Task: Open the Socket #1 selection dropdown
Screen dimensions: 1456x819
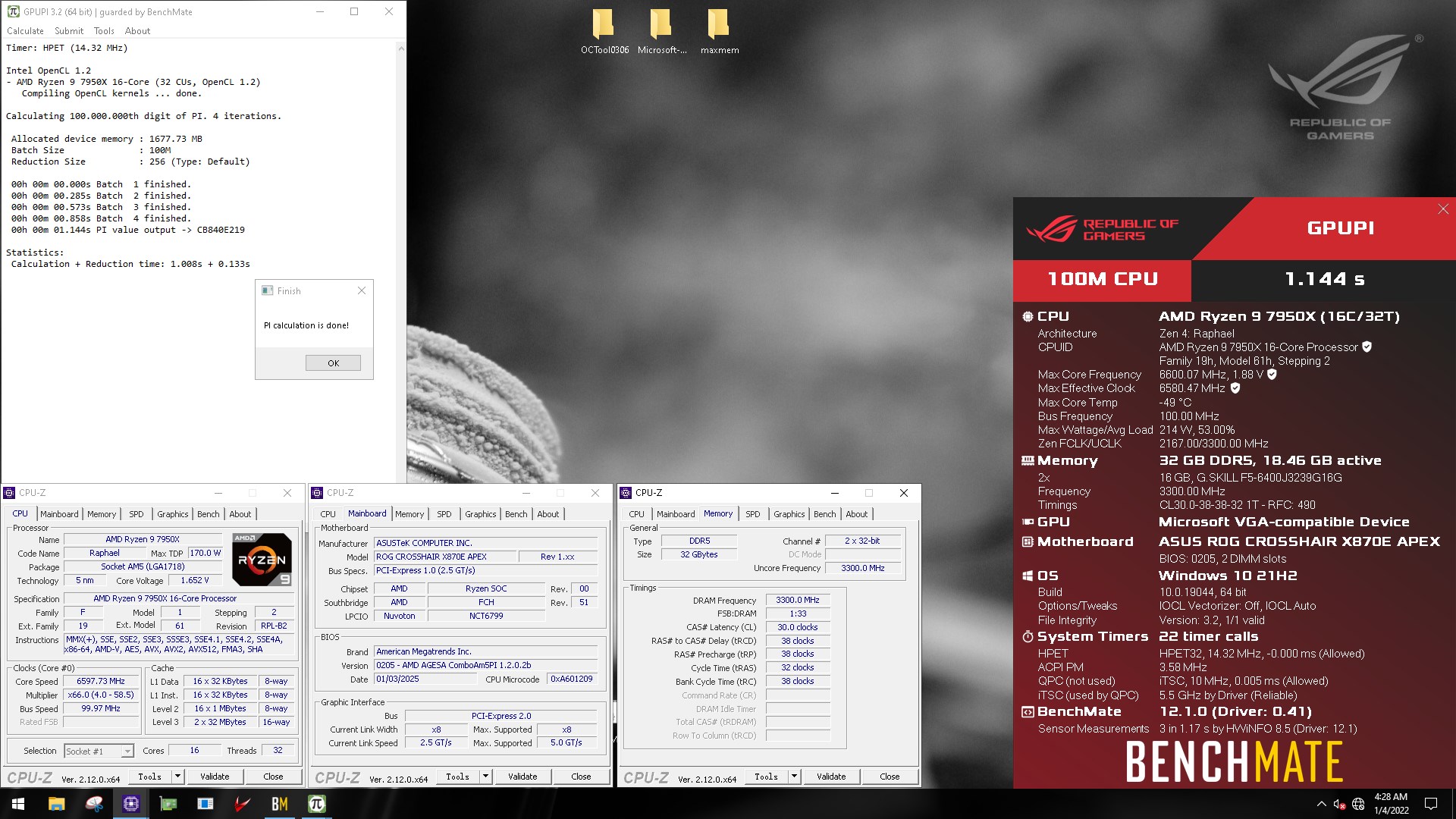Action: (99, 751)
